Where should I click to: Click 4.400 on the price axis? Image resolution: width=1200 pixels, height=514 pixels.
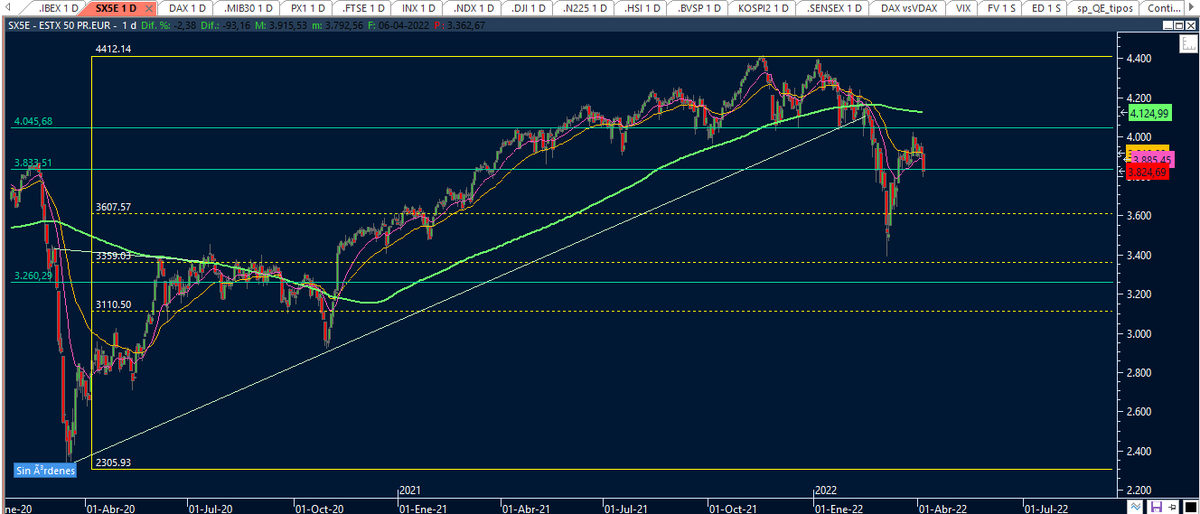tap(1138, 59)
